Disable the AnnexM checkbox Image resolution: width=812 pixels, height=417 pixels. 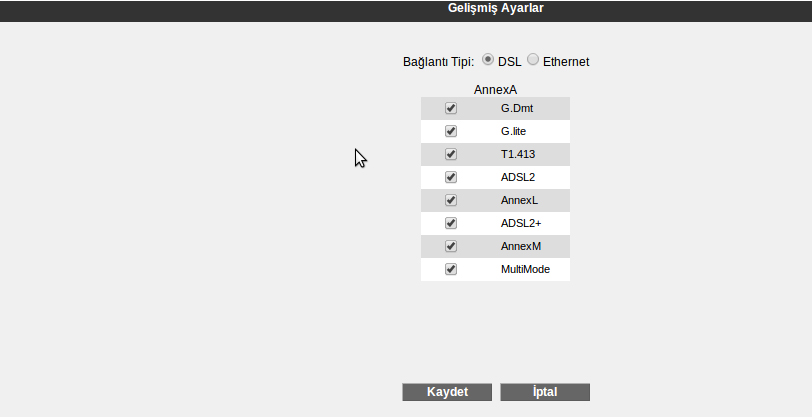451,246
